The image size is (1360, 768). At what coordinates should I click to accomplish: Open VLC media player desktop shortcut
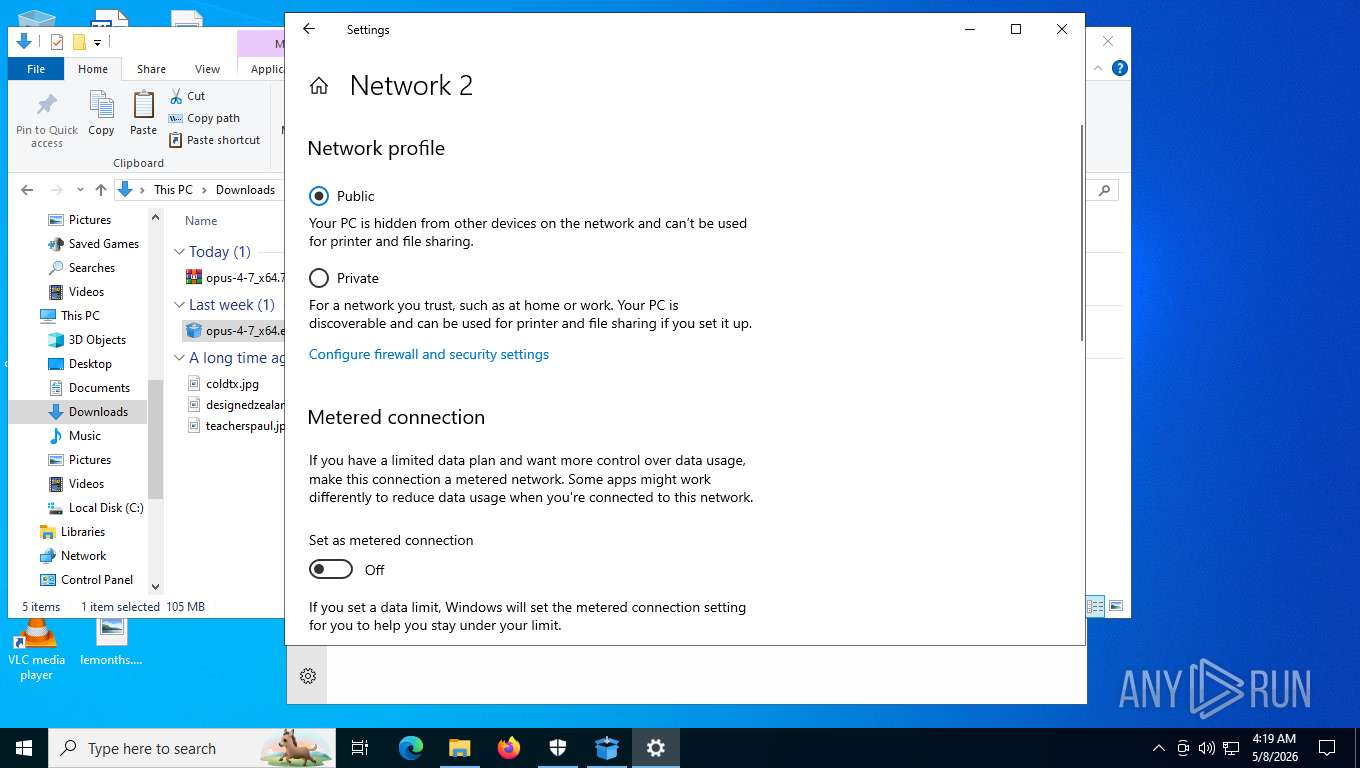pos(37,650)
